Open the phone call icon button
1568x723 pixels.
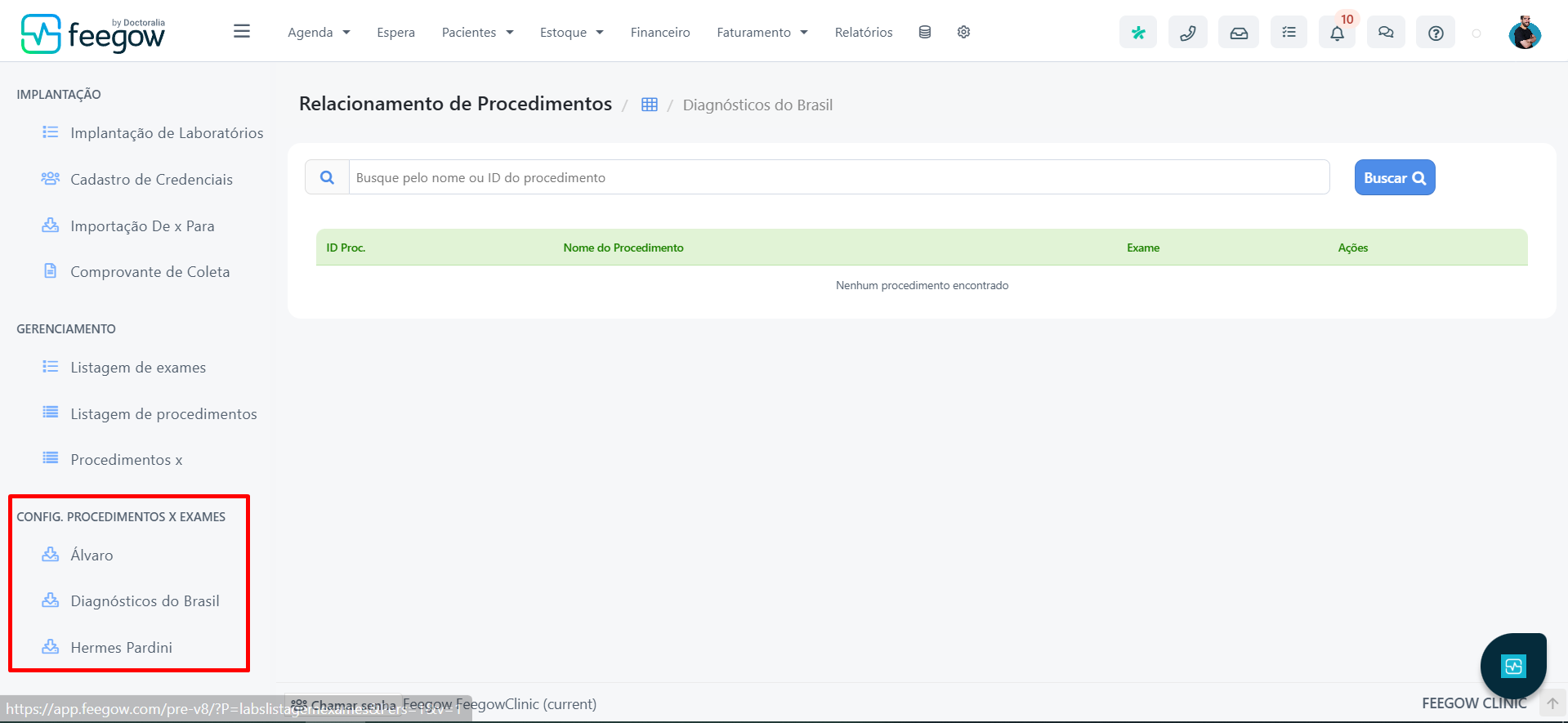[x=1188, y=33]
